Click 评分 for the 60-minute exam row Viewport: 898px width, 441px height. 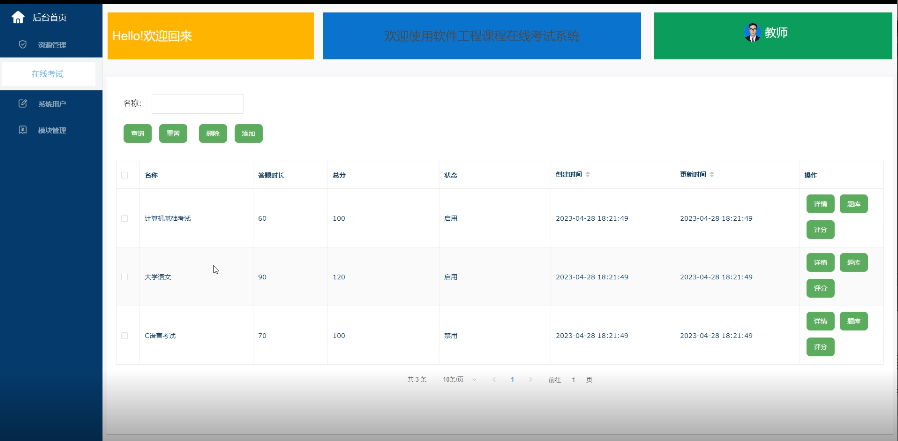click(820, 230)
